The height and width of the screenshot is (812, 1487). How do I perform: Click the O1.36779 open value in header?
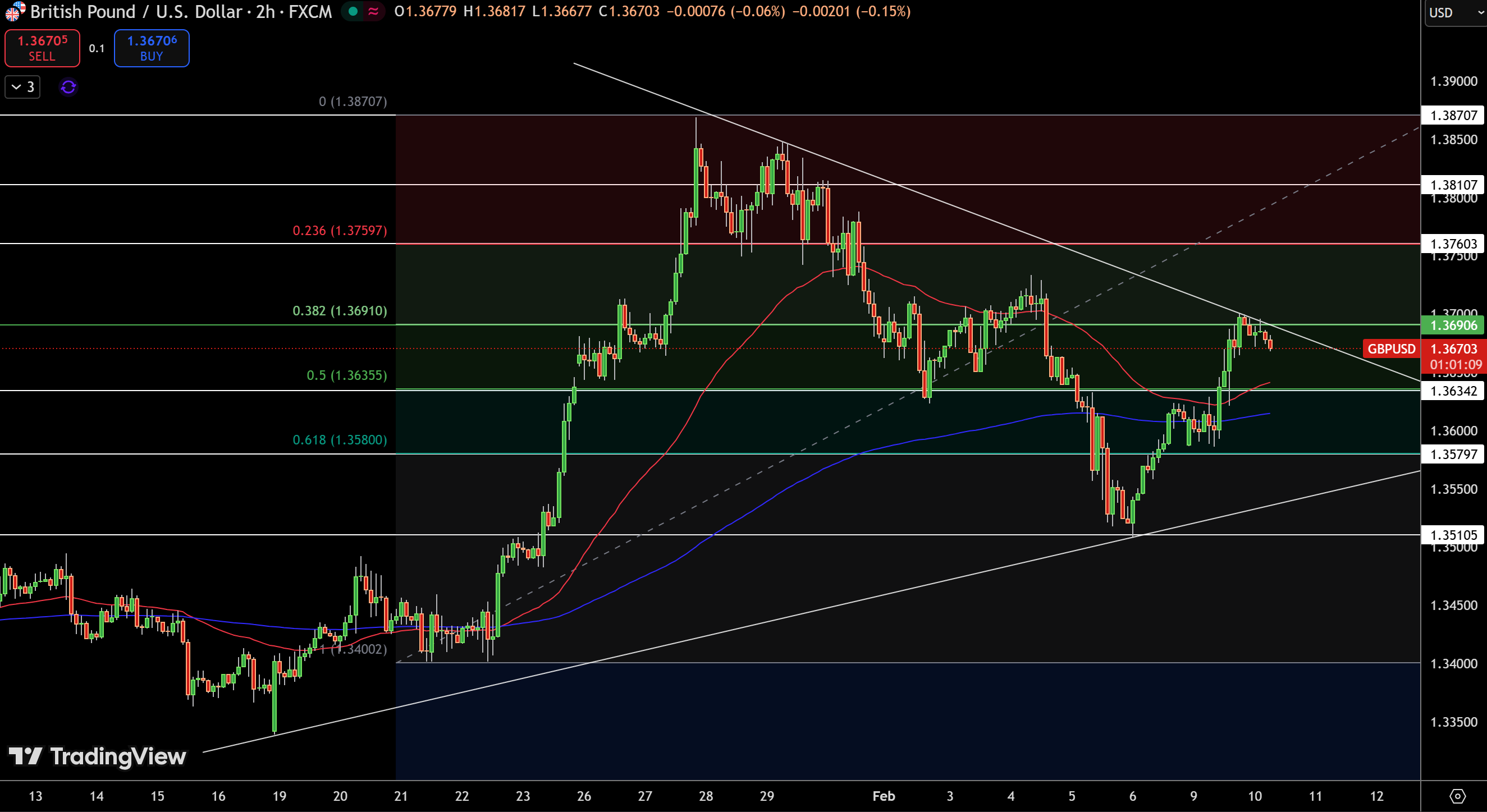point(426,12)
